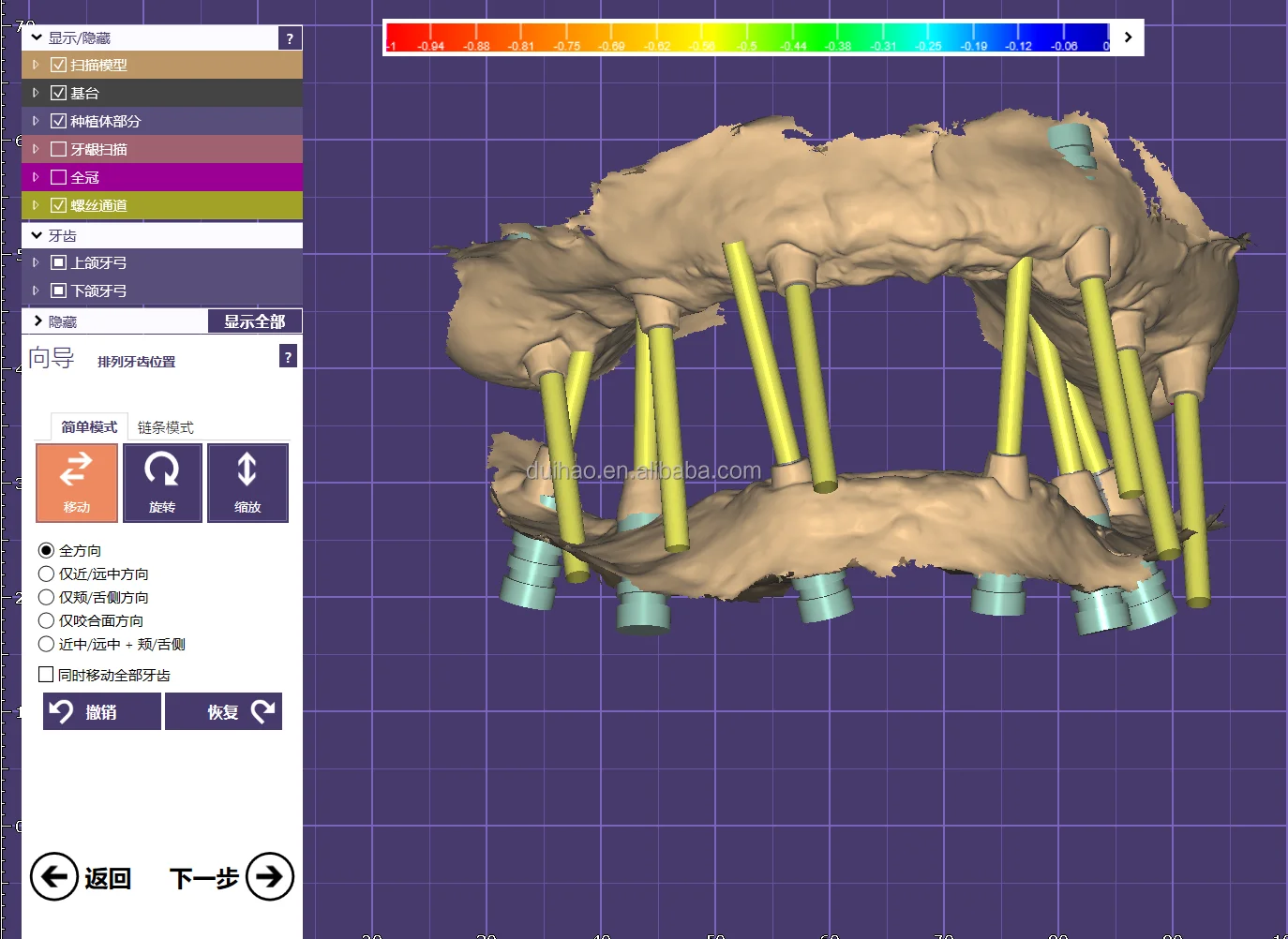Select the 旋转 (rotate) tool
This screenshot has width=1288, height=939.
162,483
